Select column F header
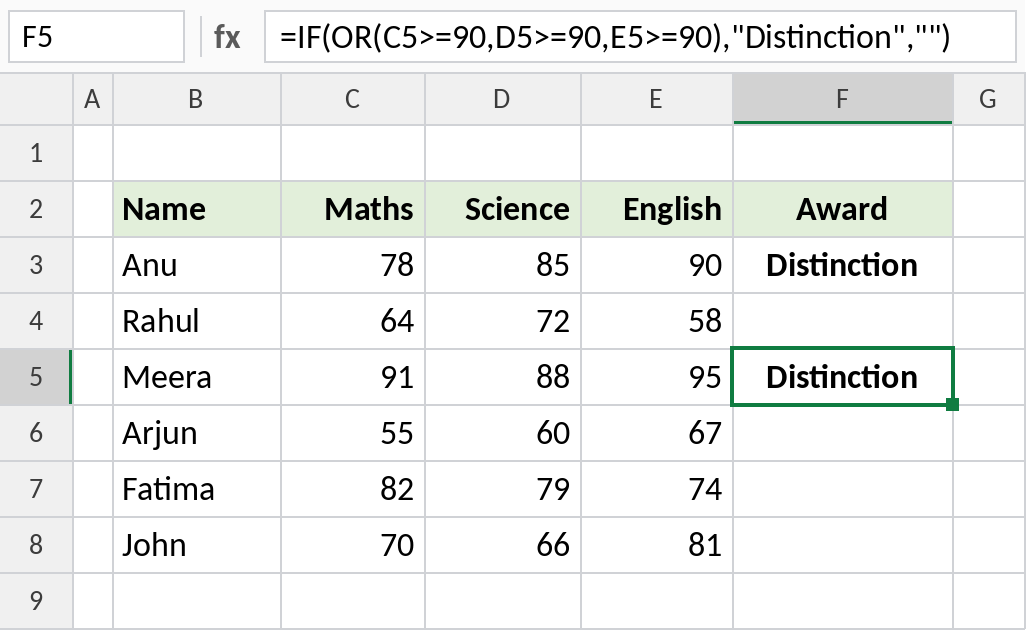The height and width of the screenshot is (630, 1026). (843, 99)
